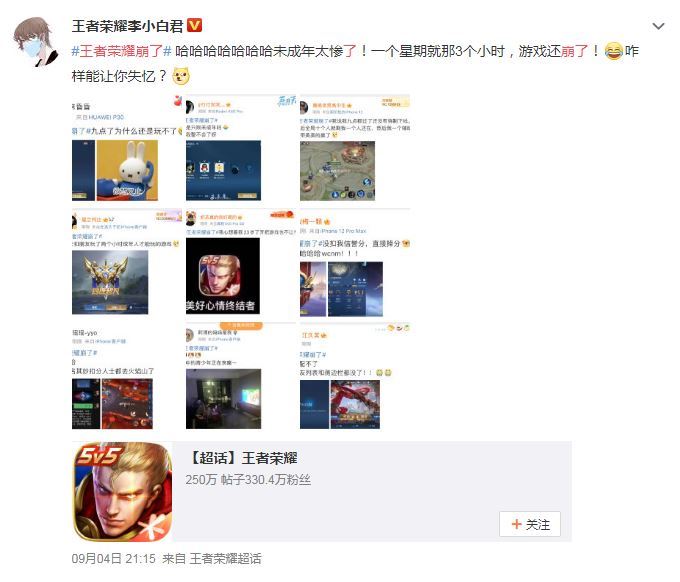Click the doge emoji in post
The image size is (680, 582).
tap(181, 76)
